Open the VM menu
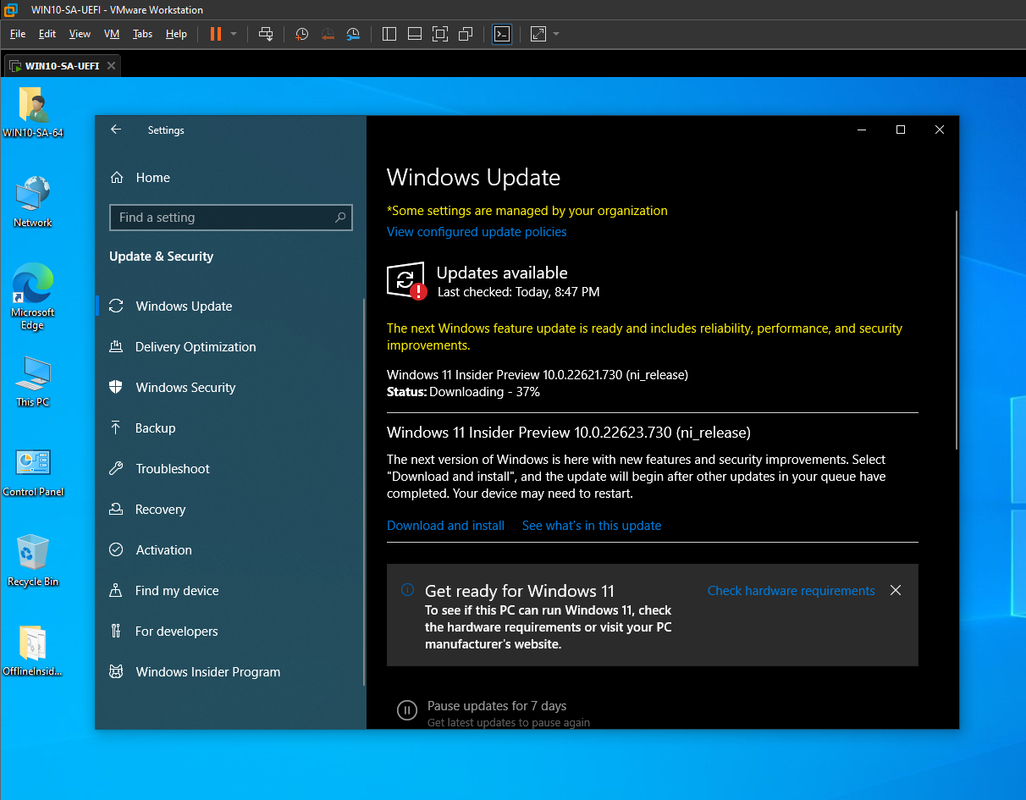 point(112,34)
